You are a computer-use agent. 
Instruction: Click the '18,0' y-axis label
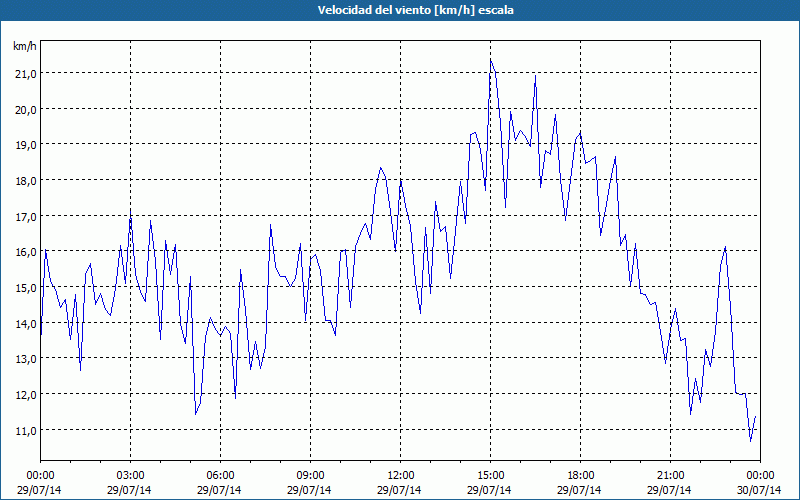tap(26, 181)
